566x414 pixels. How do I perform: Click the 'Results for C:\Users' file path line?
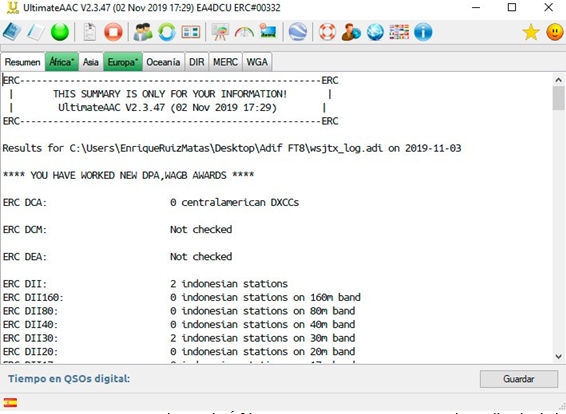pos(232,148)
